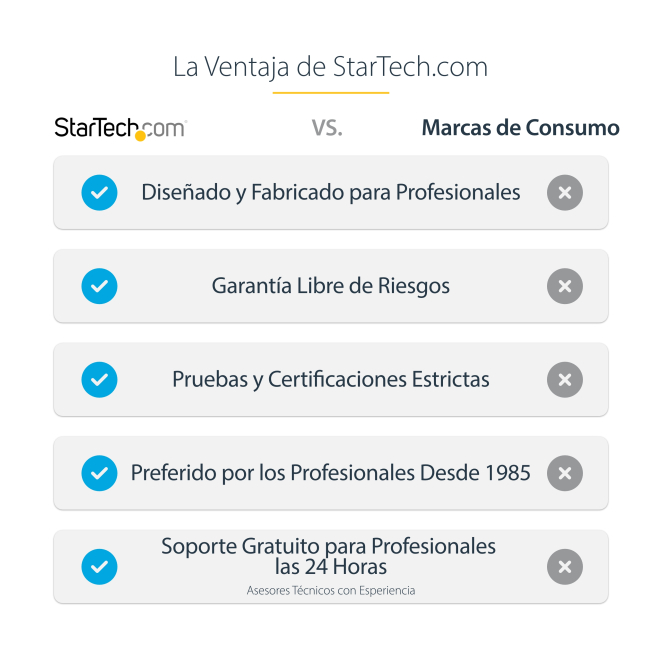This screenshot has height=662, width=662.
Task: Click gray X beside Garantía Libre de Riesgos
Action: (565, 286)
